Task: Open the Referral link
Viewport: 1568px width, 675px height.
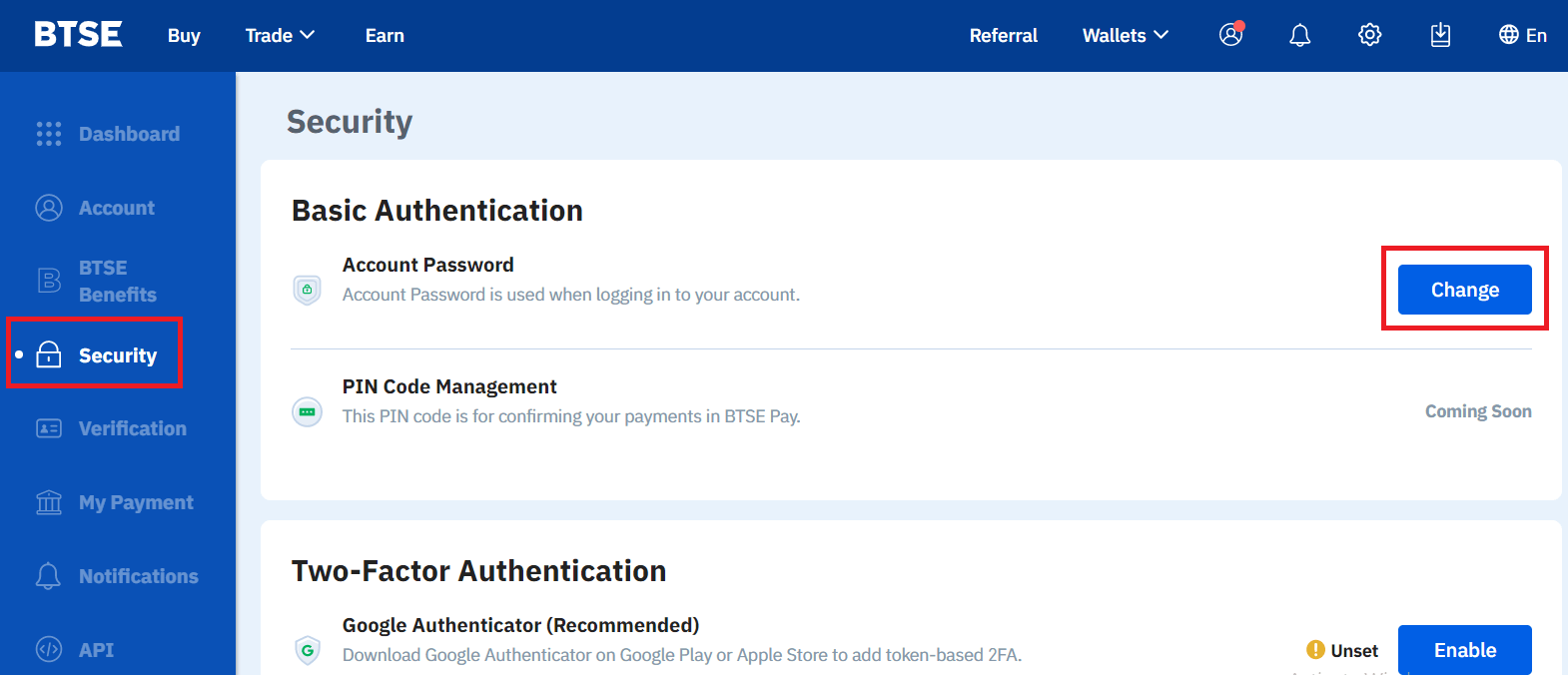Action: (x=1003, y=36)
